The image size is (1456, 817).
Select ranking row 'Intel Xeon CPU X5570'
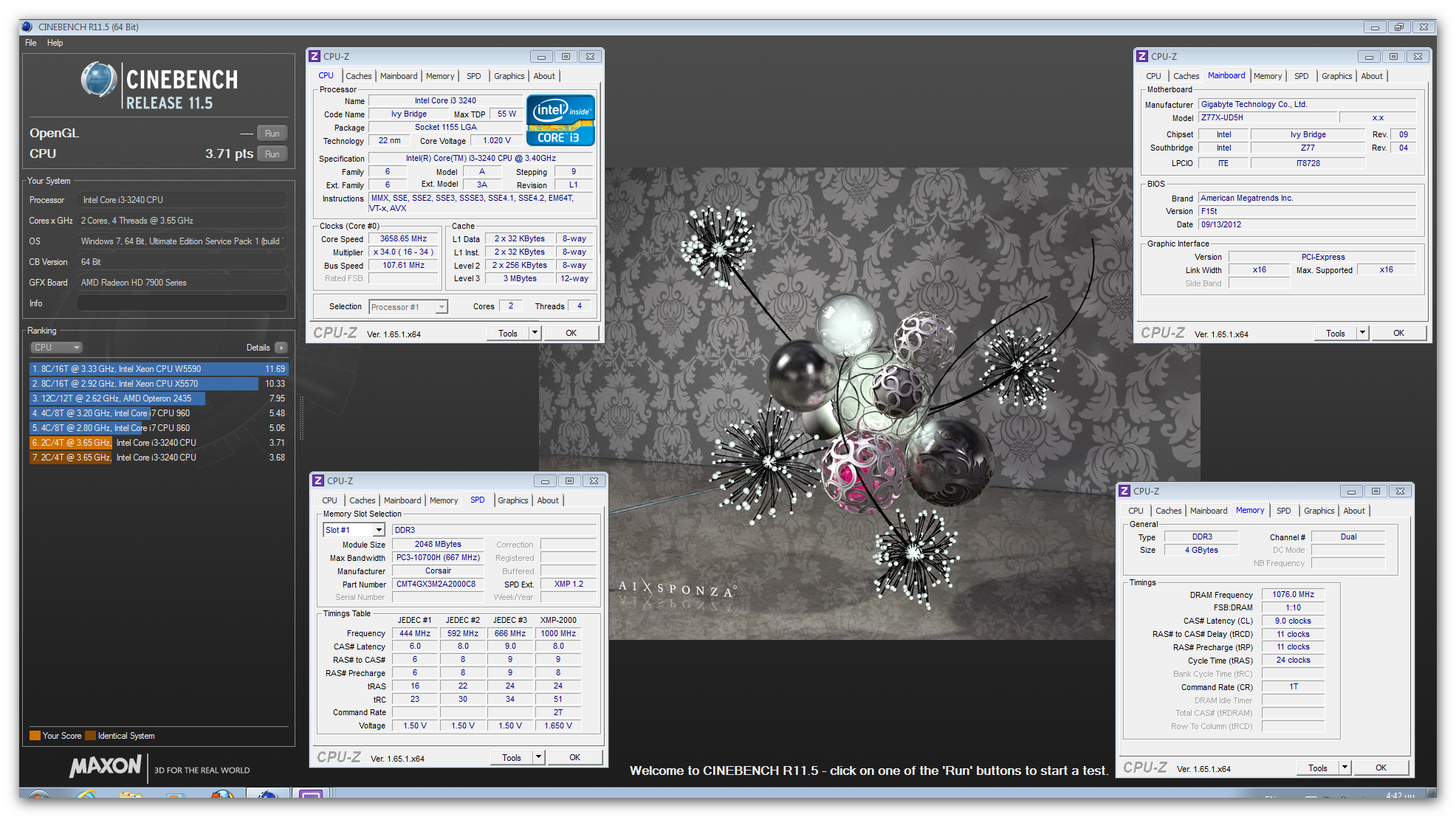point(159,384)
